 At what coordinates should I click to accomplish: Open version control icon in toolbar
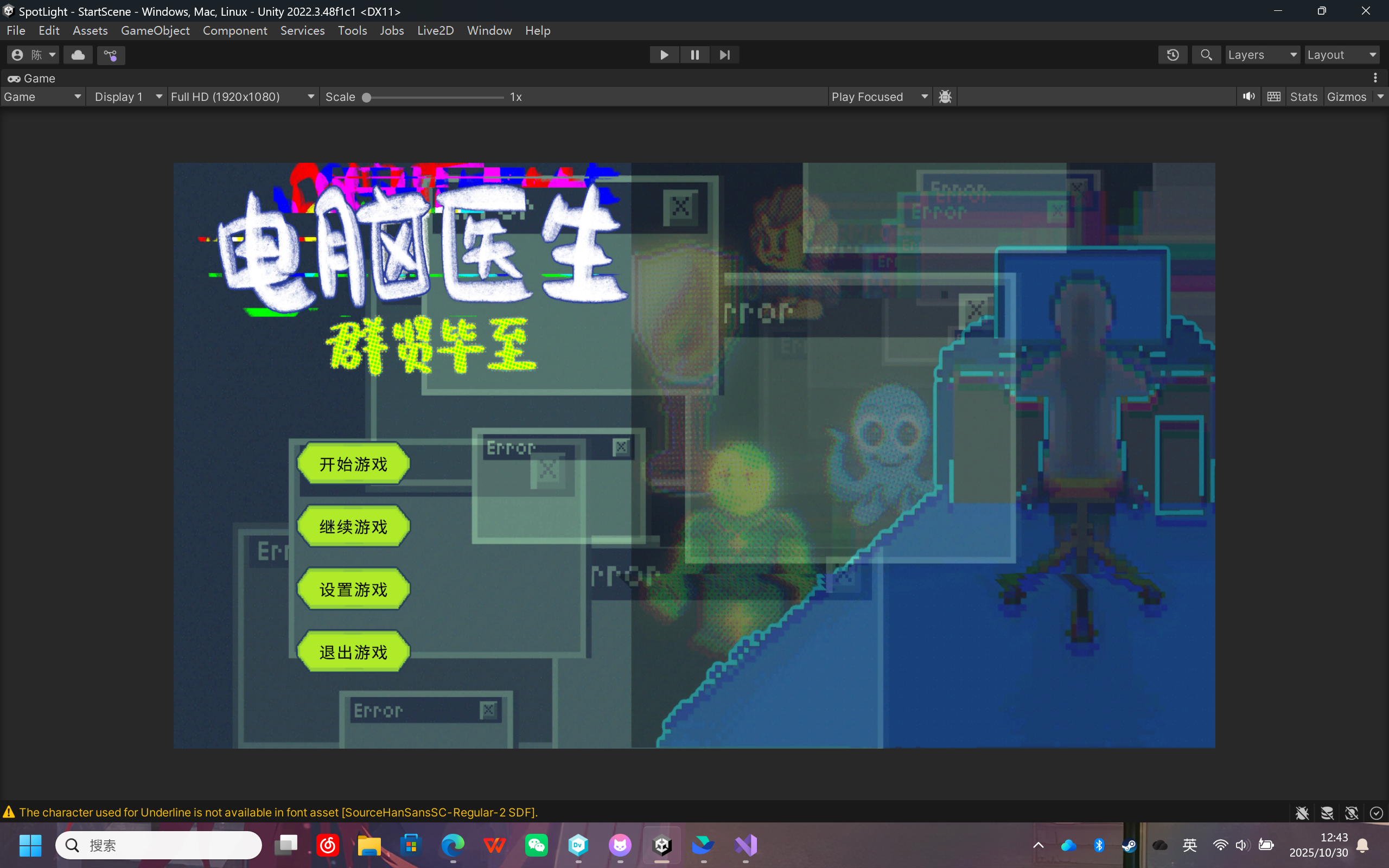pos(111,55)
